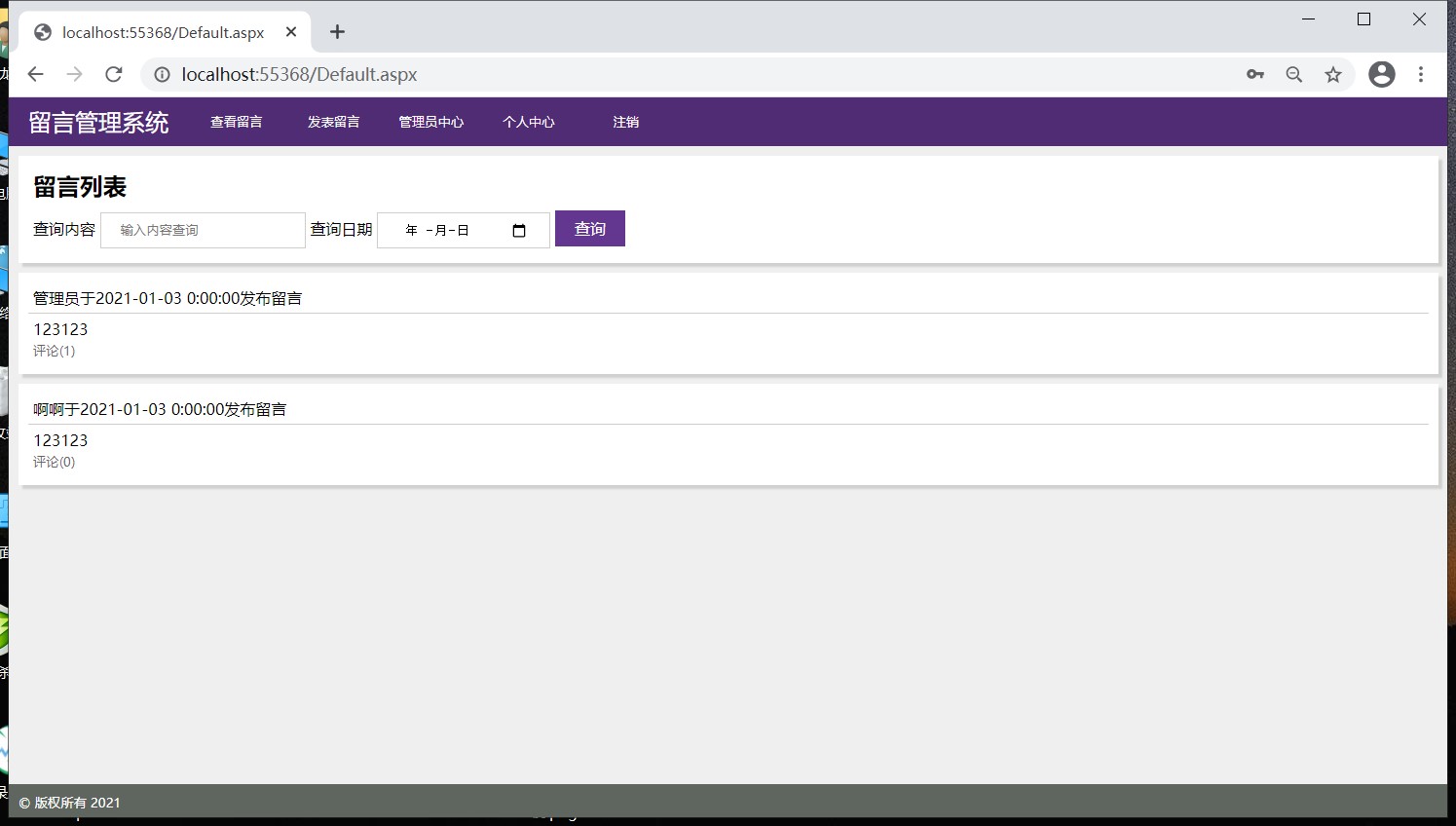Open the date picker calendar icon
The image size is (1456, 826).
point(519,231)
